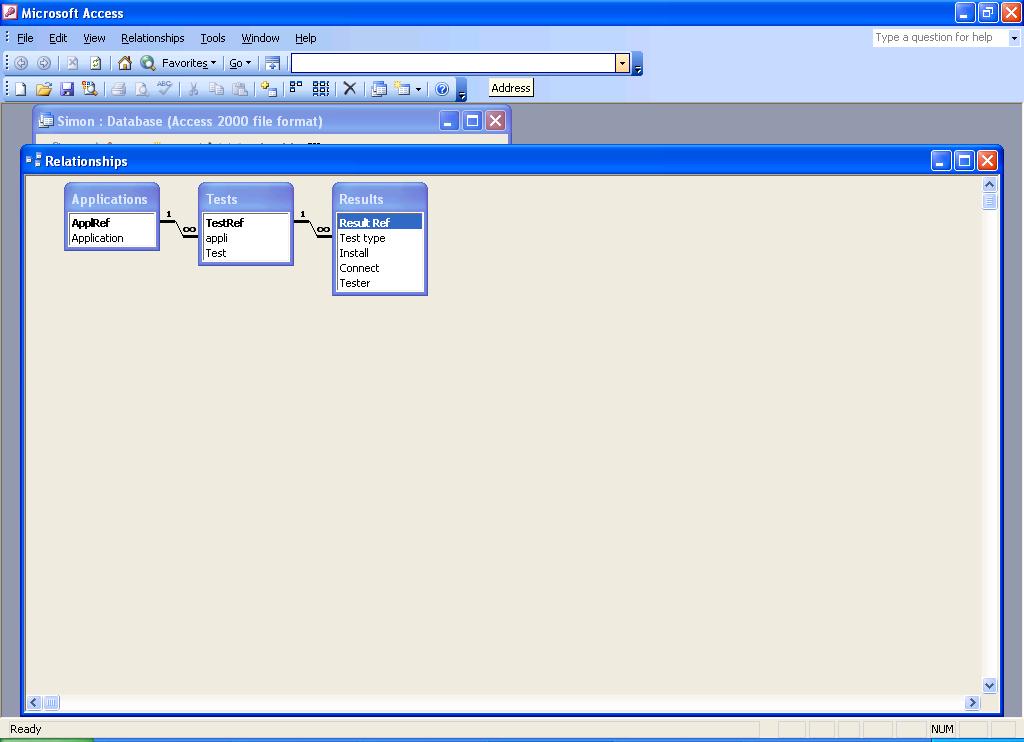The width and height of the screenshot is (1024, 742).
Task: Click the vertical scrollbar down arrow
Action: click(989, 686)
